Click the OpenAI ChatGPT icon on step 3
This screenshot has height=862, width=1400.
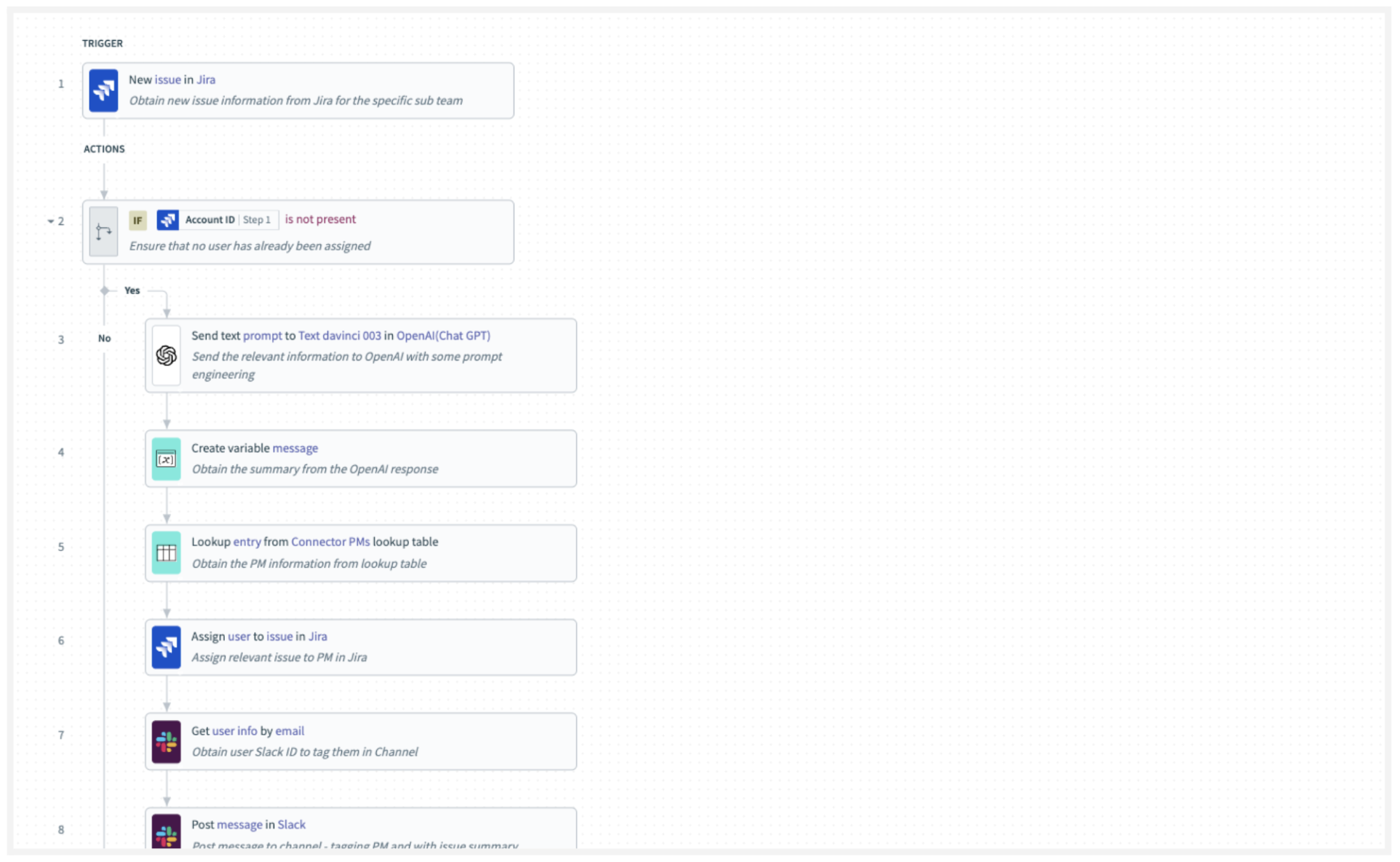coord(166,356)
